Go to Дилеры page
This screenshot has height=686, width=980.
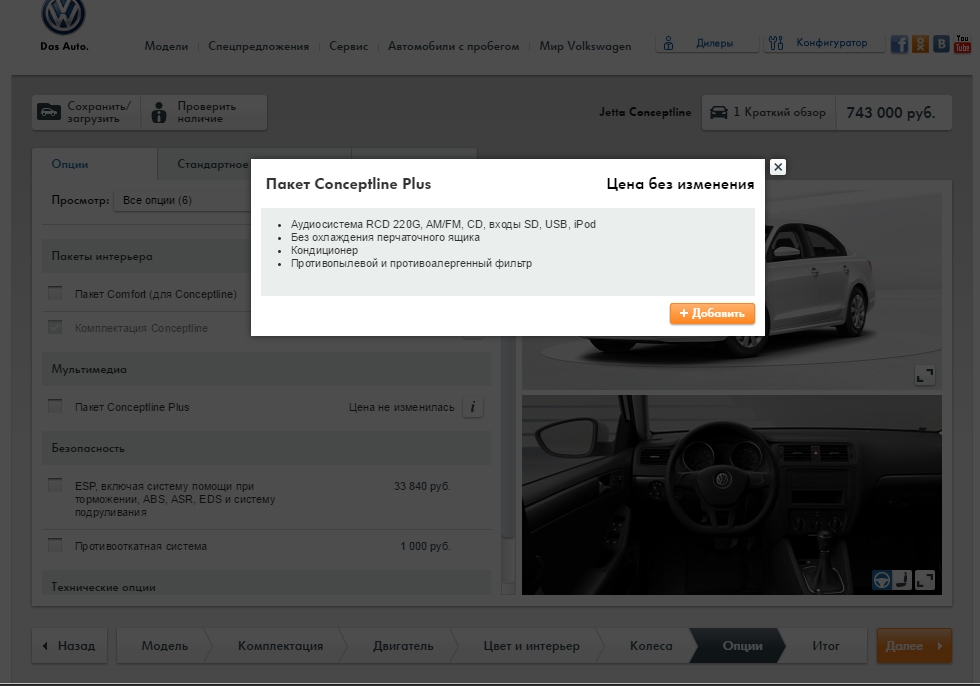click(x=707, y=43)
